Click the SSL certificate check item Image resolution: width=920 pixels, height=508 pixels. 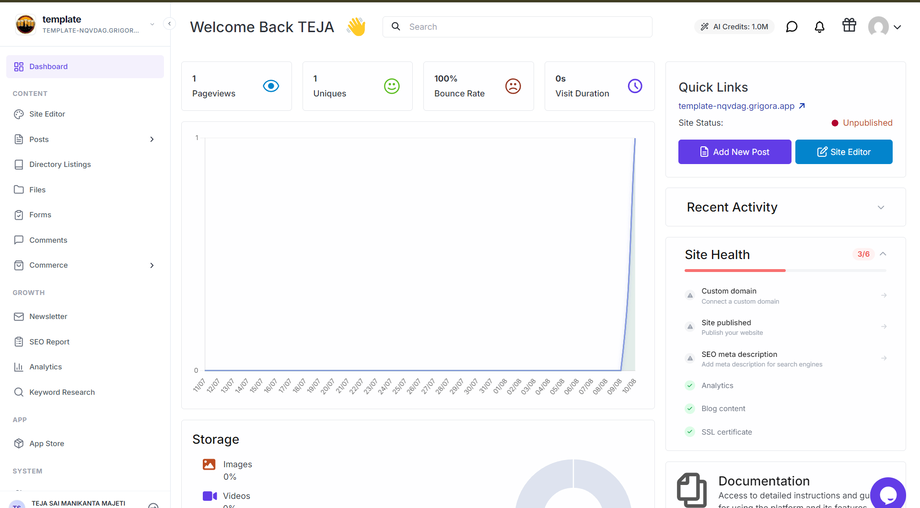coord(718,432)
